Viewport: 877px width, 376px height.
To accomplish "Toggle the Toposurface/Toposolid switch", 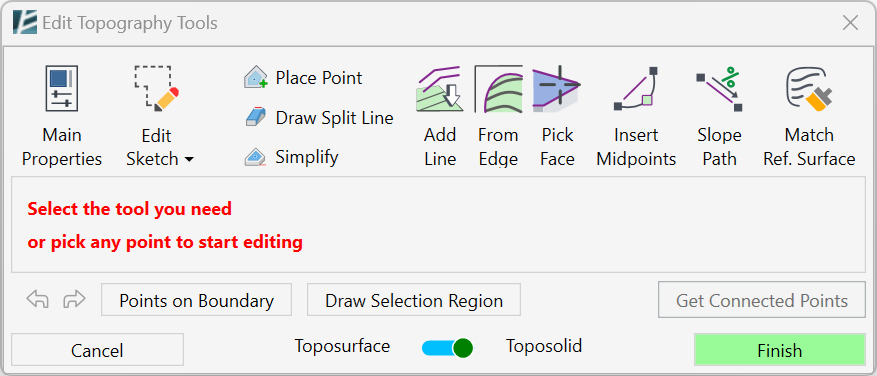I will (x=447, y=348).
